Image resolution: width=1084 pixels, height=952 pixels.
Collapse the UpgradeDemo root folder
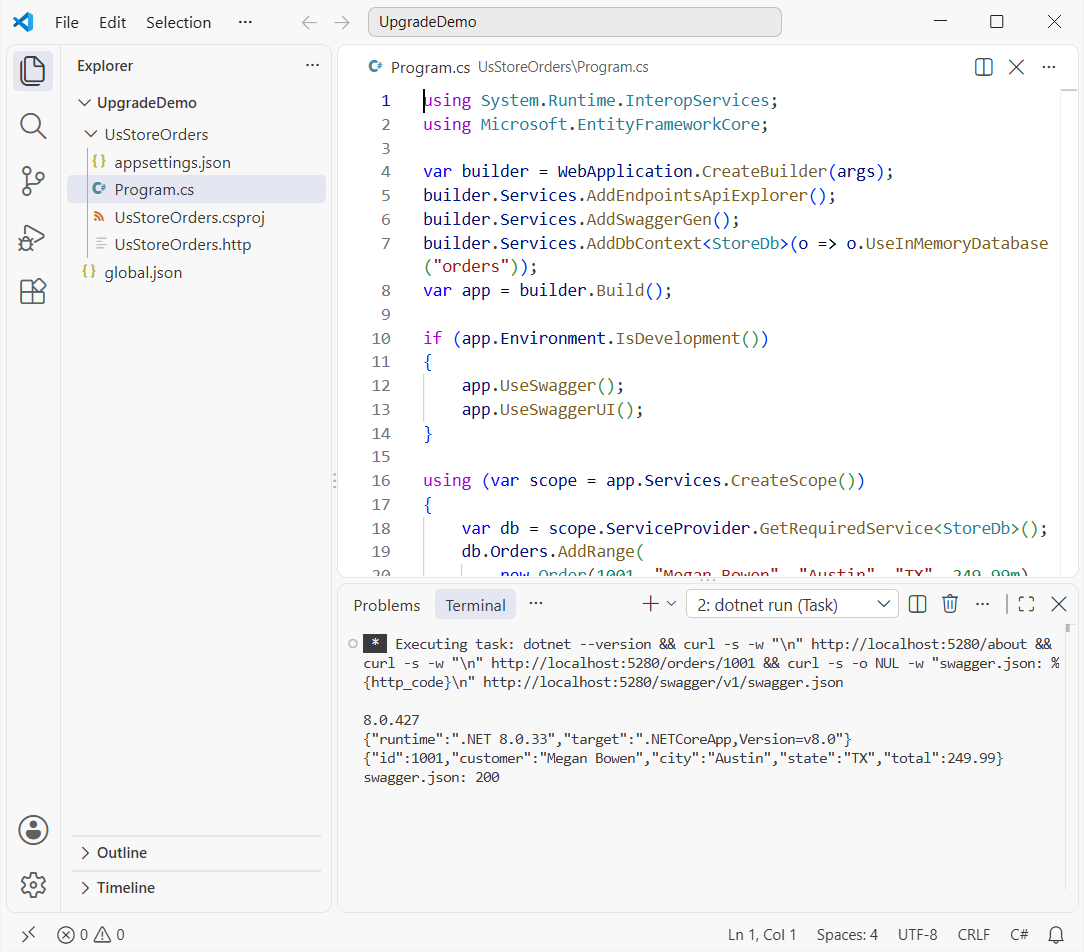(85, 102)
